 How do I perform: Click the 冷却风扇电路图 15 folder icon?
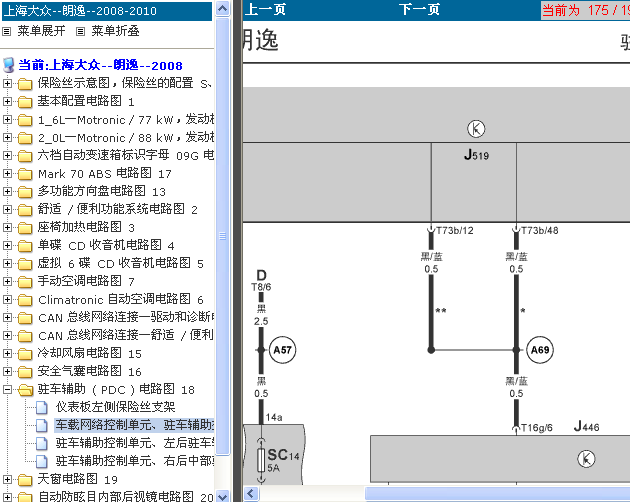25,354
